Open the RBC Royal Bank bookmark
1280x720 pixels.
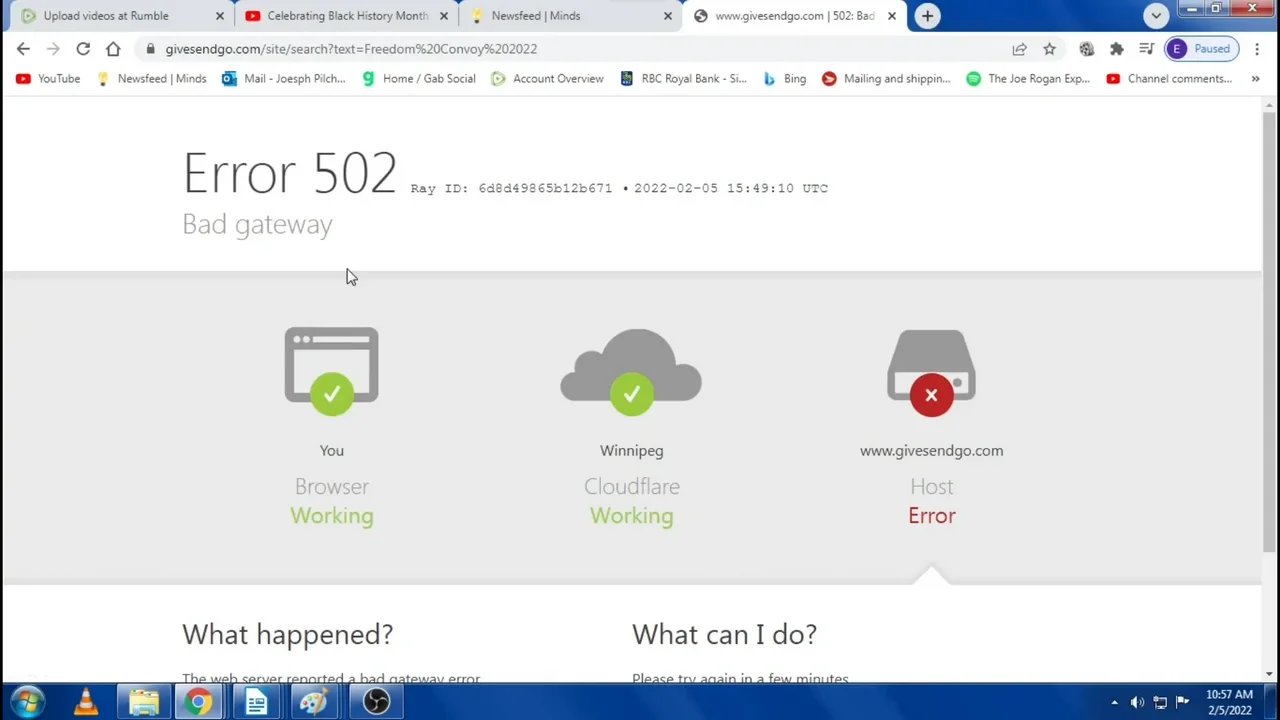tap(683, 78)
